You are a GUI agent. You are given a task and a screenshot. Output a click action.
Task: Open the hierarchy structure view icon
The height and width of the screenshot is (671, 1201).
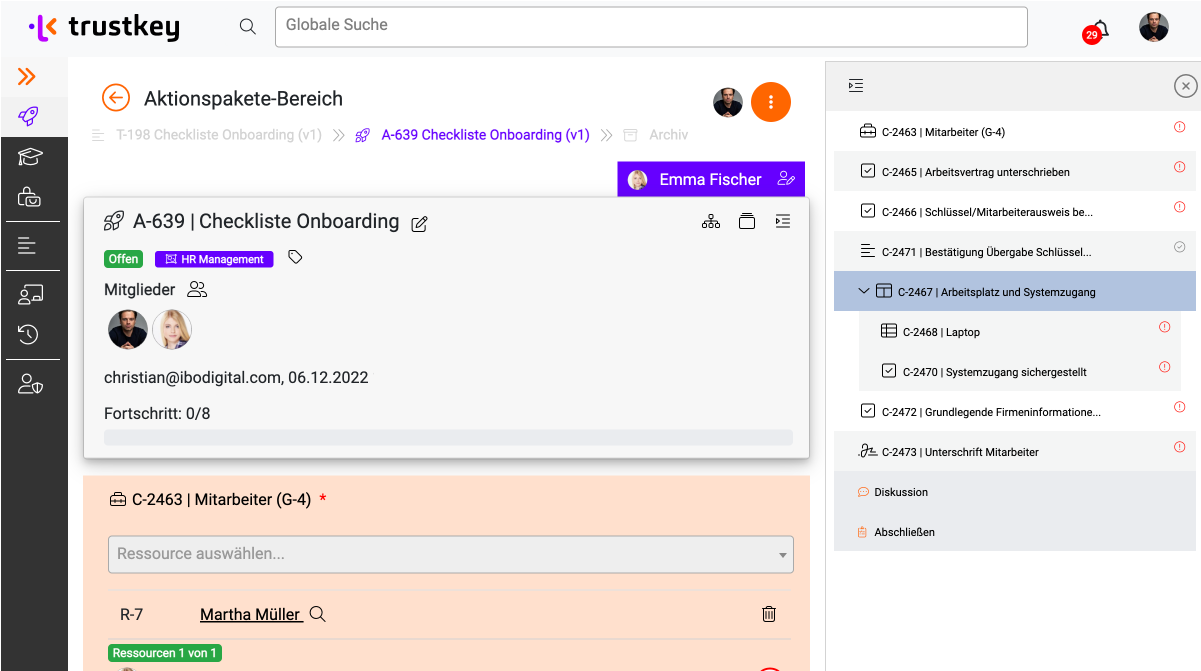coord(711,222)
